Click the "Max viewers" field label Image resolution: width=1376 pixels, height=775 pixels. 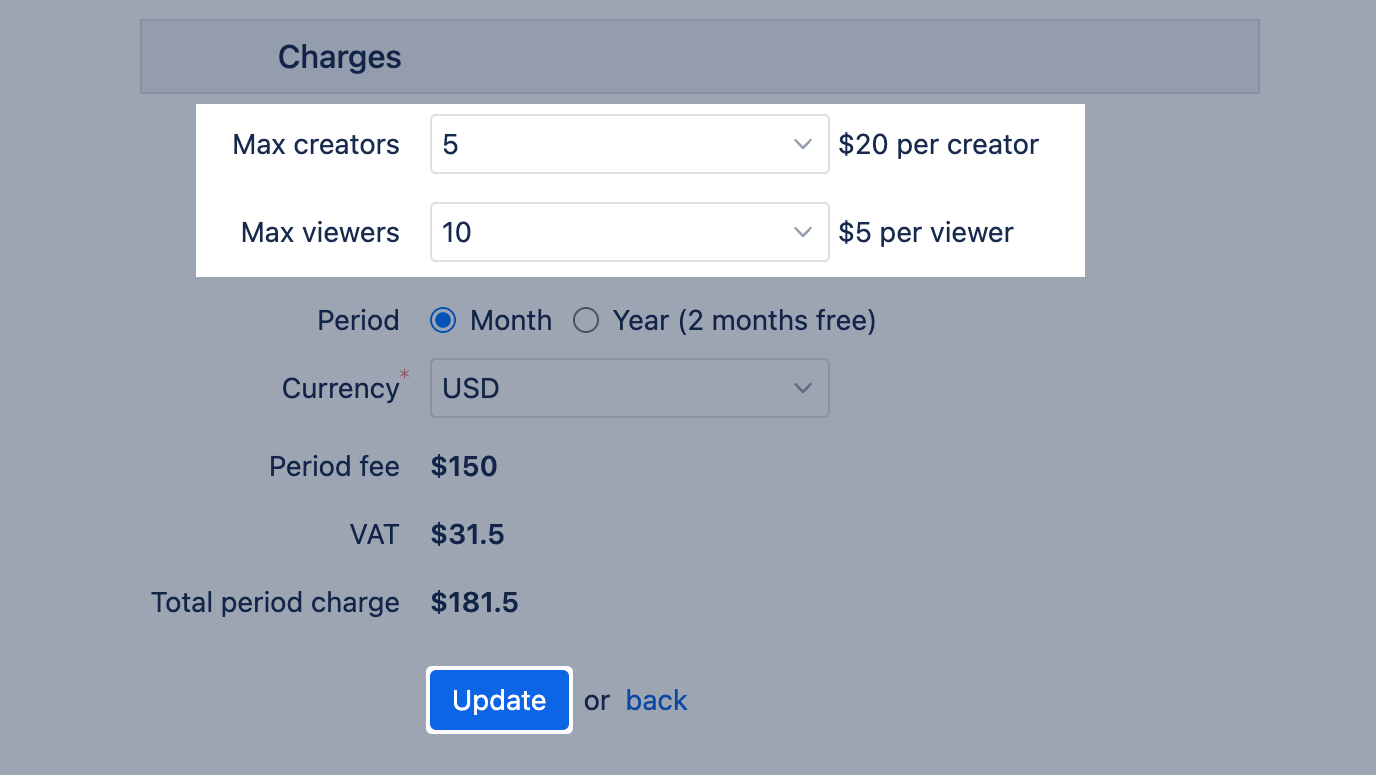320,232
